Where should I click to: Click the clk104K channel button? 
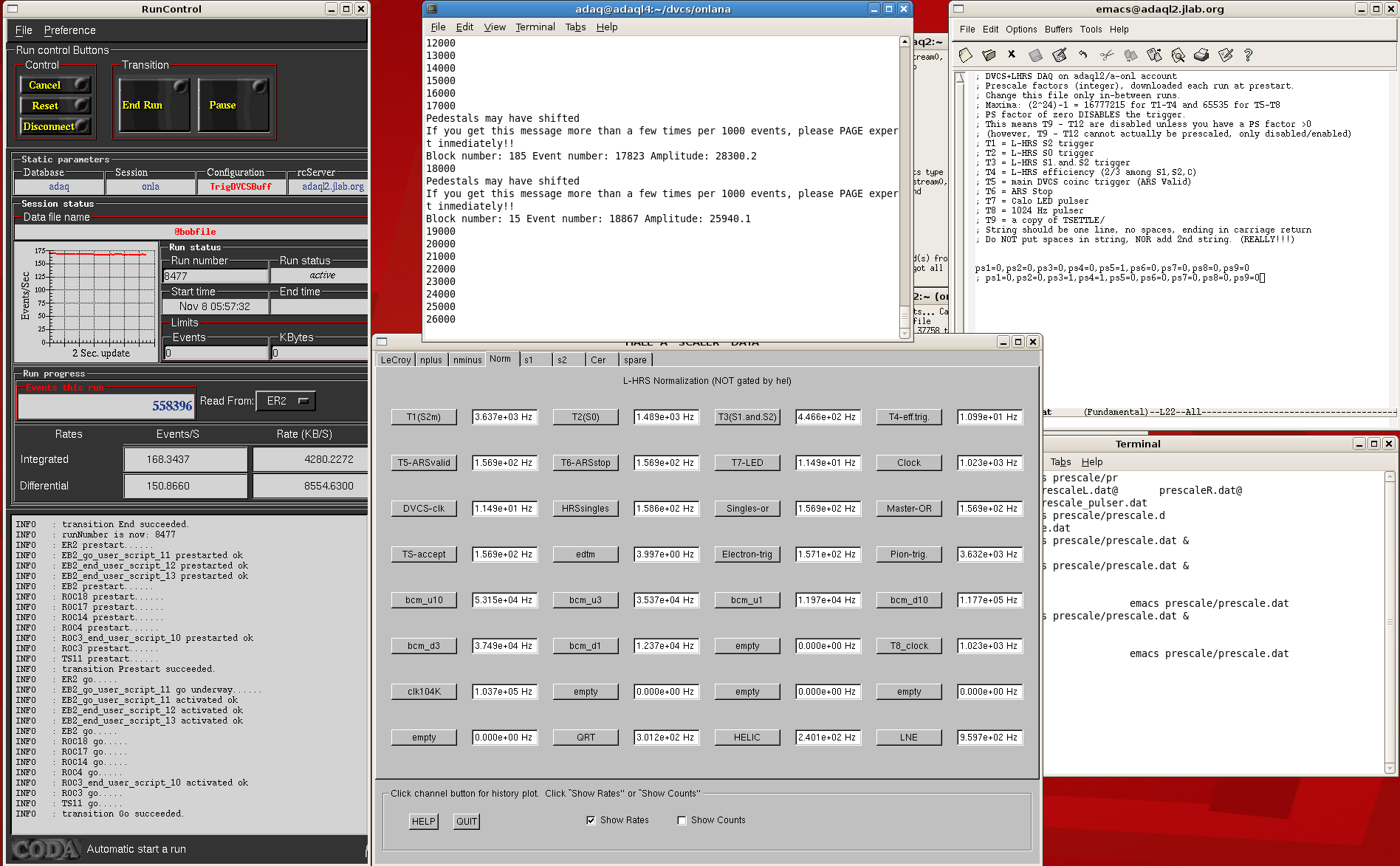coord(424,692)
